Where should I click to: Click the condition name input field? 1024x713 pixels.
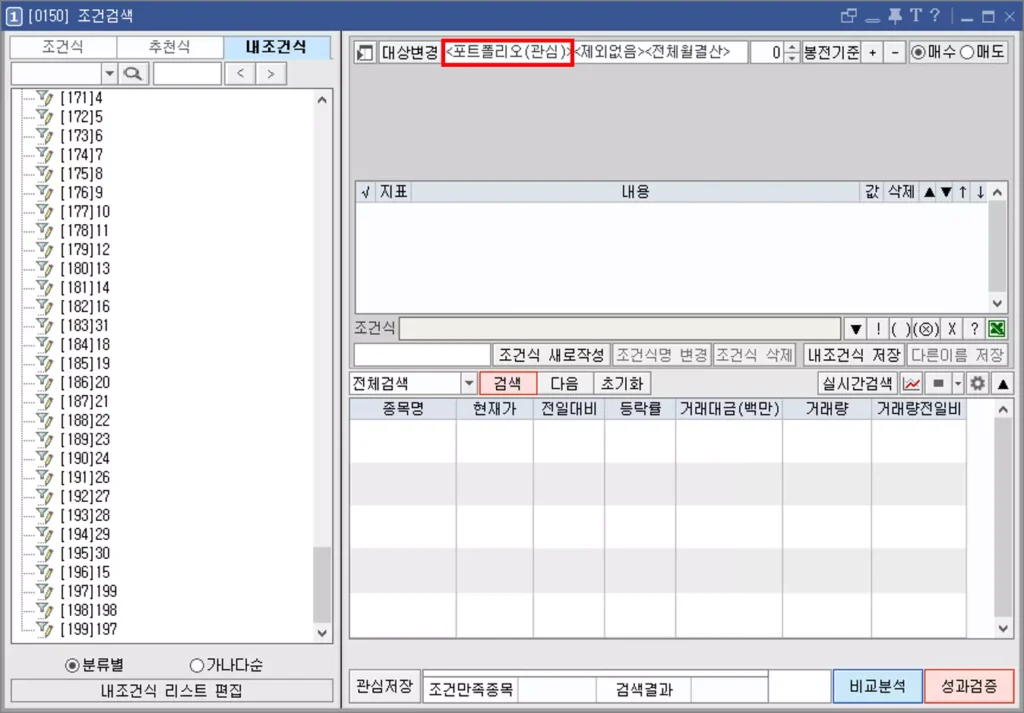[x=422, y=355]
